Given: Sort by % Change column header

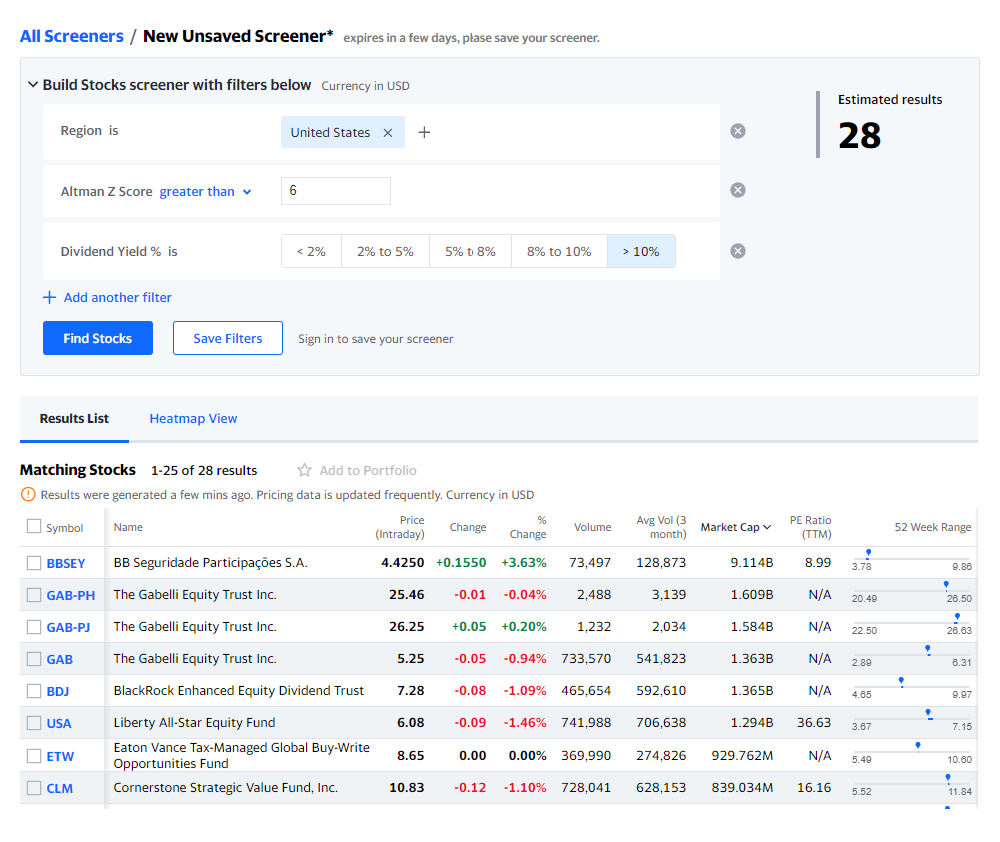Looking at the screenshot, I should pyautogui.click(x=528, y=527).
